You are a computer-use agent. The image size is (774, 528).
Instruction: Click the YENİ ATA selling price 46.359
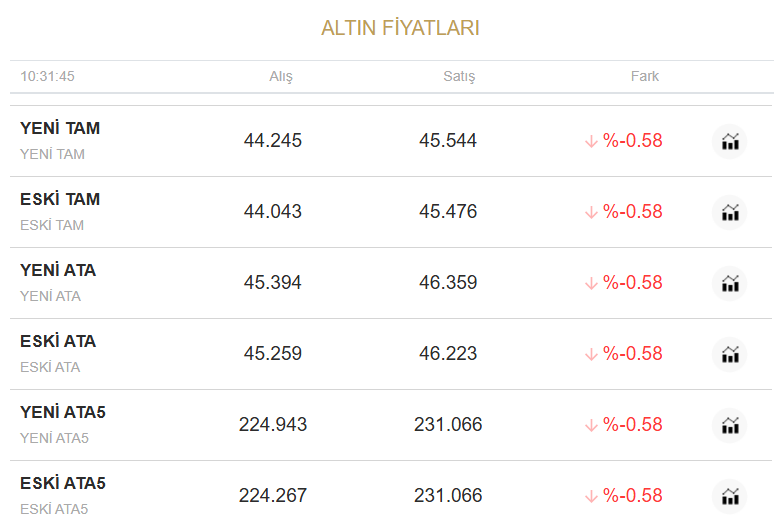448,283
